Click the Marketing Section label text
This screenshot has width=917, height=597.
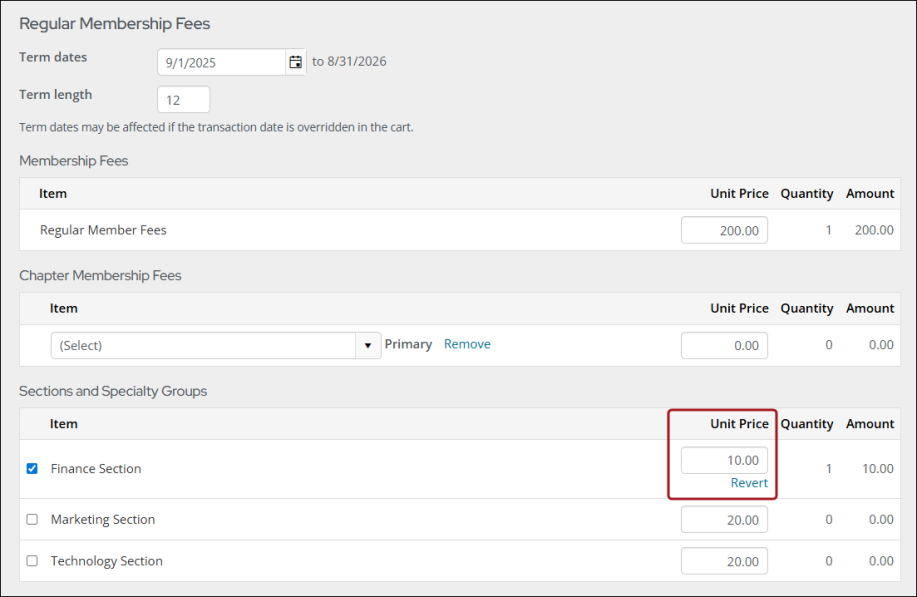click(x=103, y=520)
